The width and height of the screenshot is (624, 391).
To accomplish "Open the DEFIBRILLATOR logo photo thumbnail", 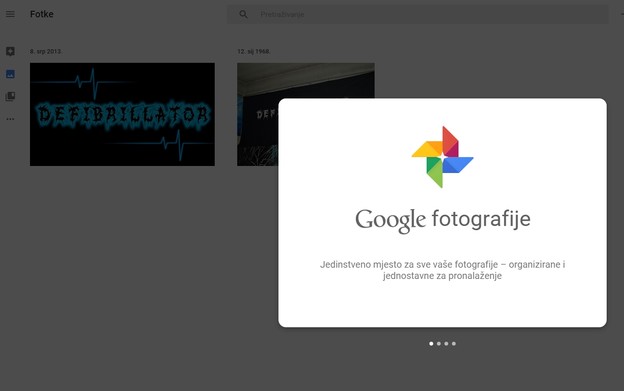I will (122, 114).
